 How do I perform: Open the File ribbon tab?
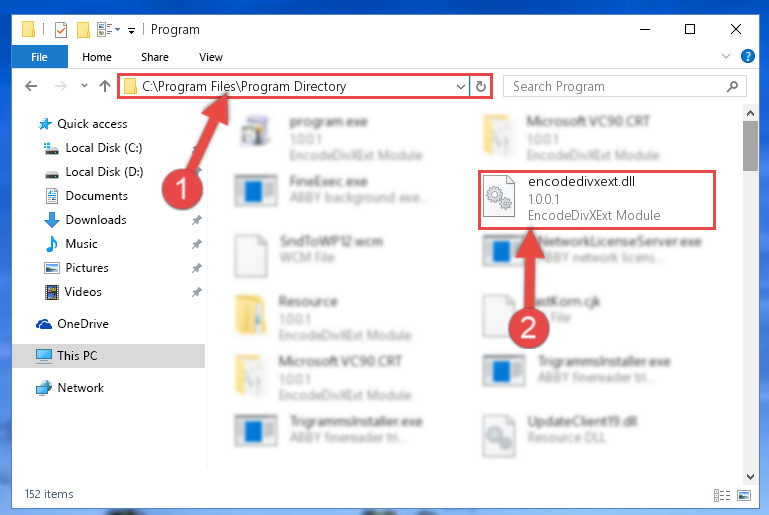[x=39, y=57]
